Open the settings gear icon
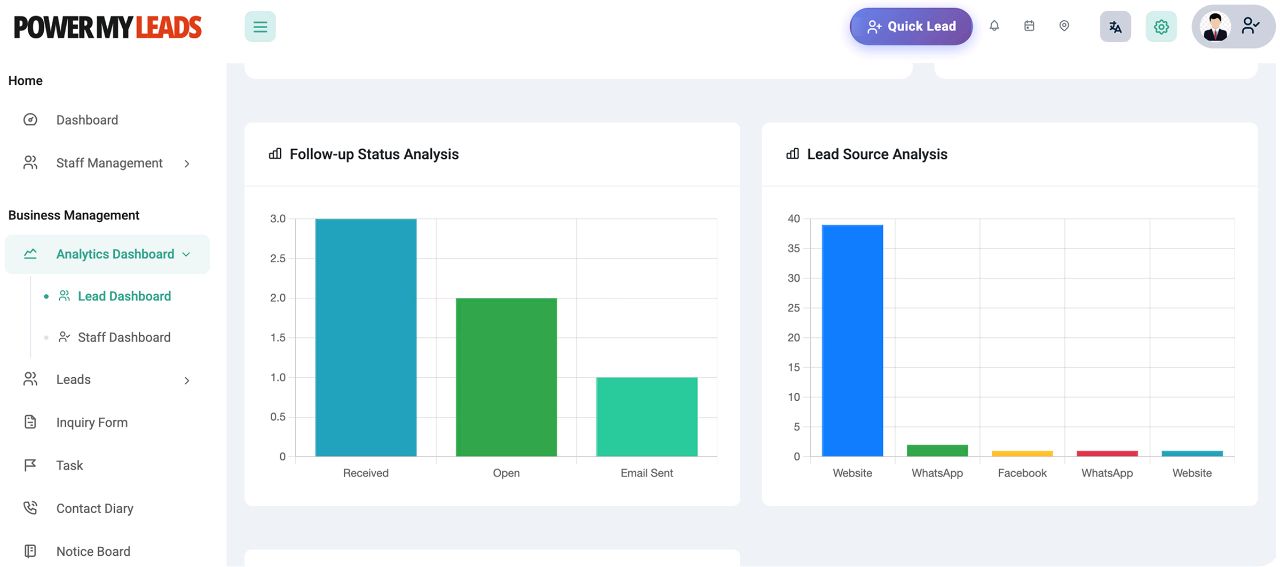 [1161, 27]
